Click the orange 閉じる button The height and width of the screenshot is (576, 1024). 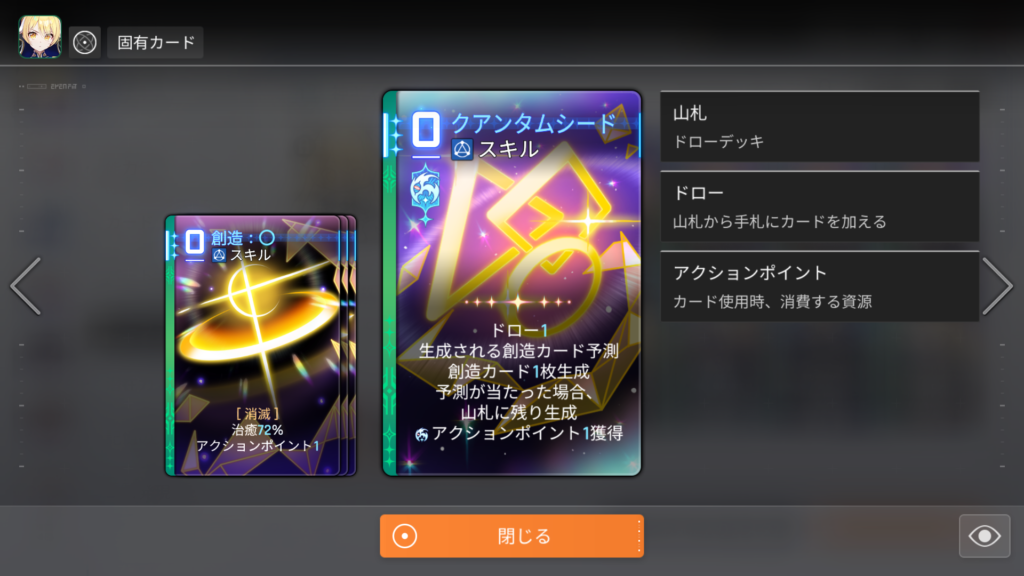click(x=512, y=536)
